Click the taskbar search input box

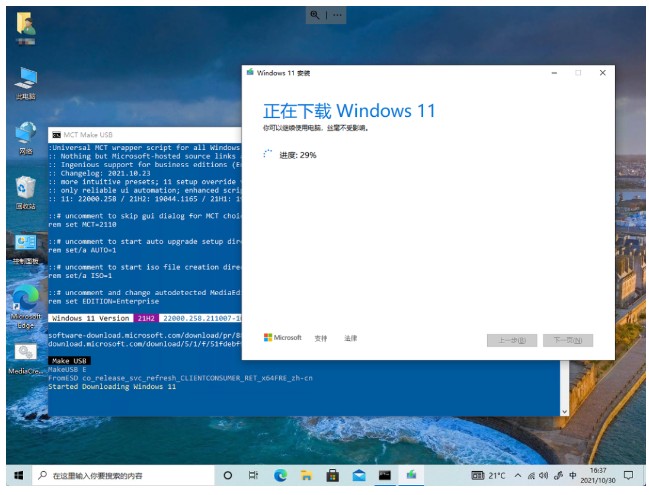click(x=120, y=475)
